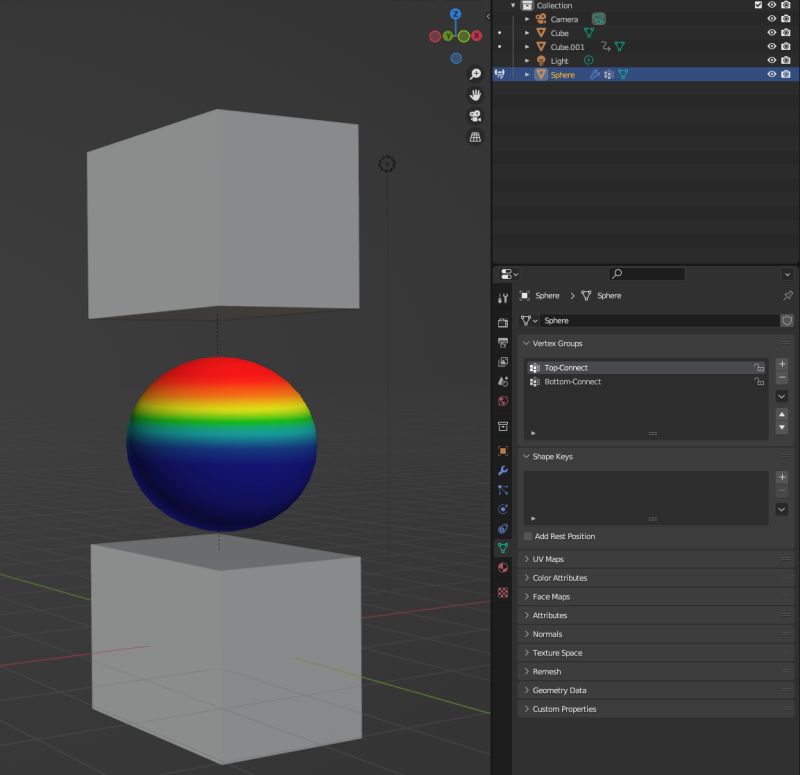Image resolution: width=800 pixels, height=775 pixels.
Task: Disable camera render visibility for the Light
Action: [x=786, y=61]
